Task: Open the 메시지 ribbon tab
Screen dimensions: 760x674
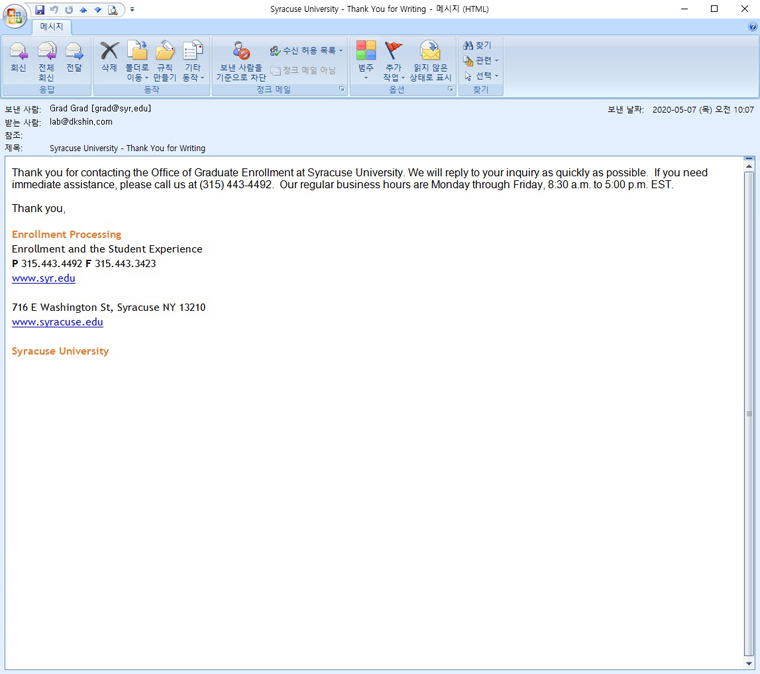Action: click(52, 27)
